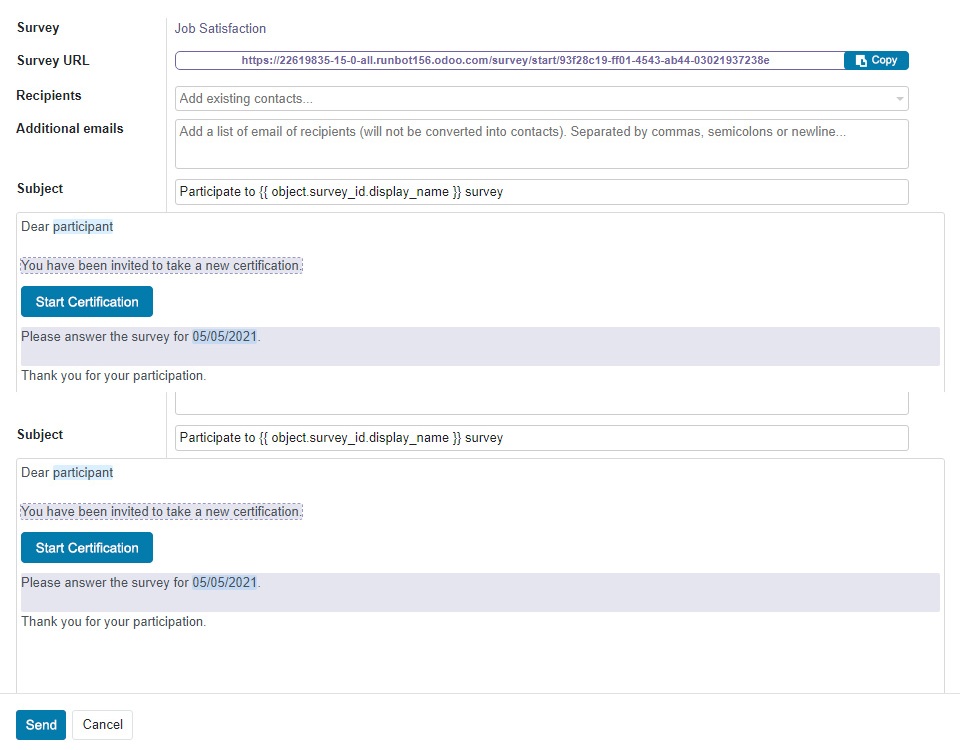
Task: Click the 'participant' placeholder in the second email body
Action: pyautogui.click(x=83, y=473)
